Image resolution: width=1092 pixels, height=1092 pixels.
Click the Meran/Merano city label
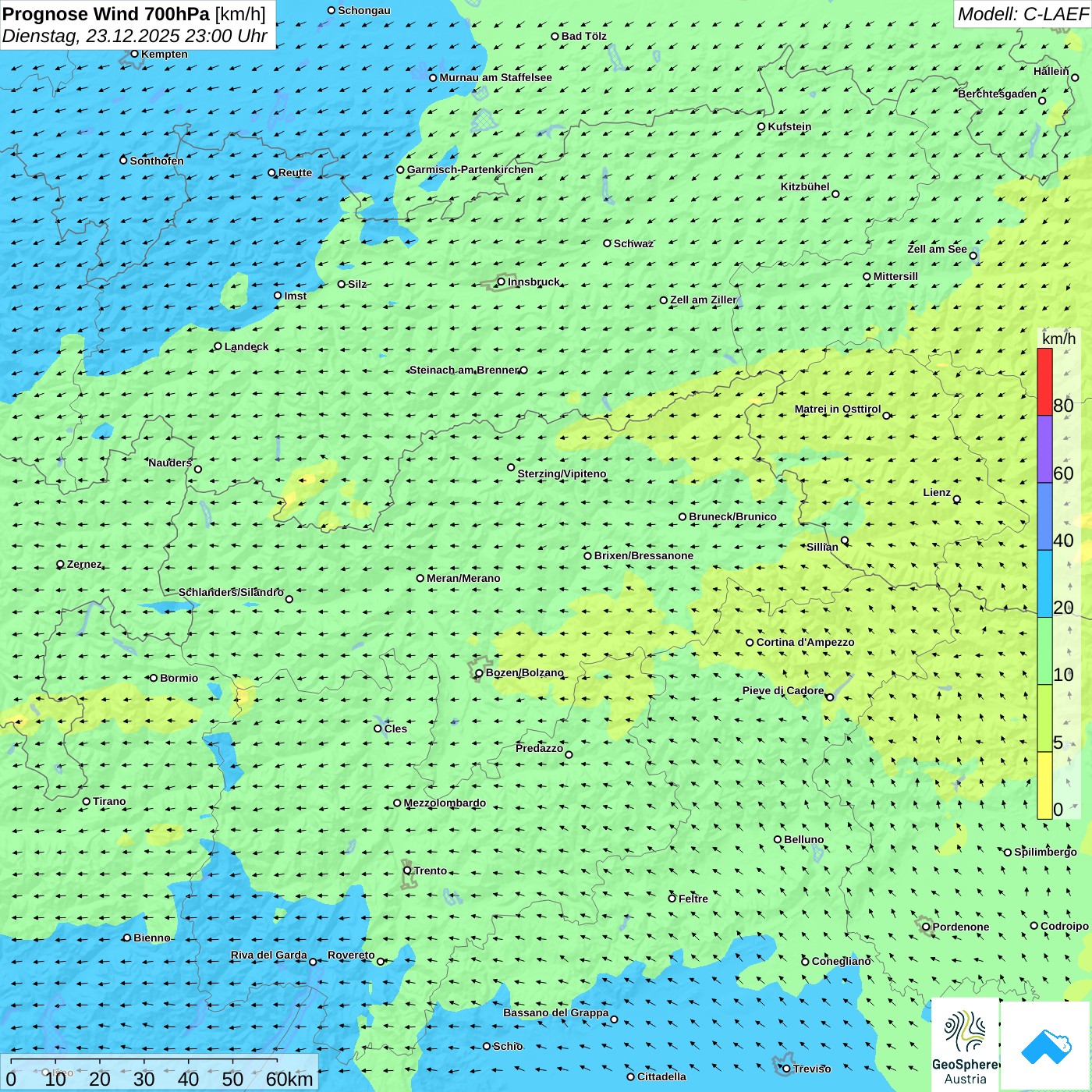[x=463, y=578]
